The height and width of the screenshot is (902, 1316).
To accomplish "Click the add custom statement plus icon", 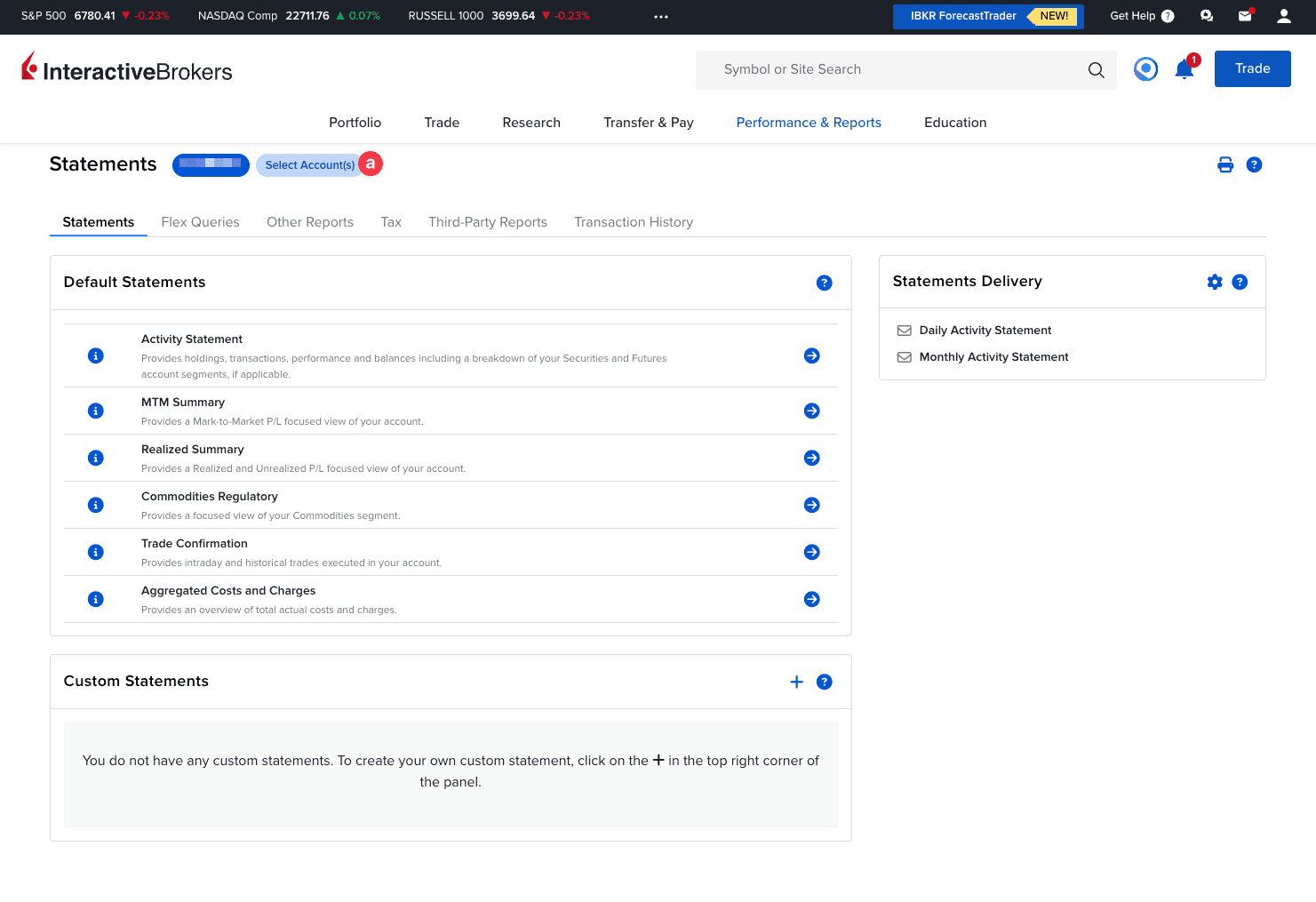I will pyautogui.click(x=796, y=682).
